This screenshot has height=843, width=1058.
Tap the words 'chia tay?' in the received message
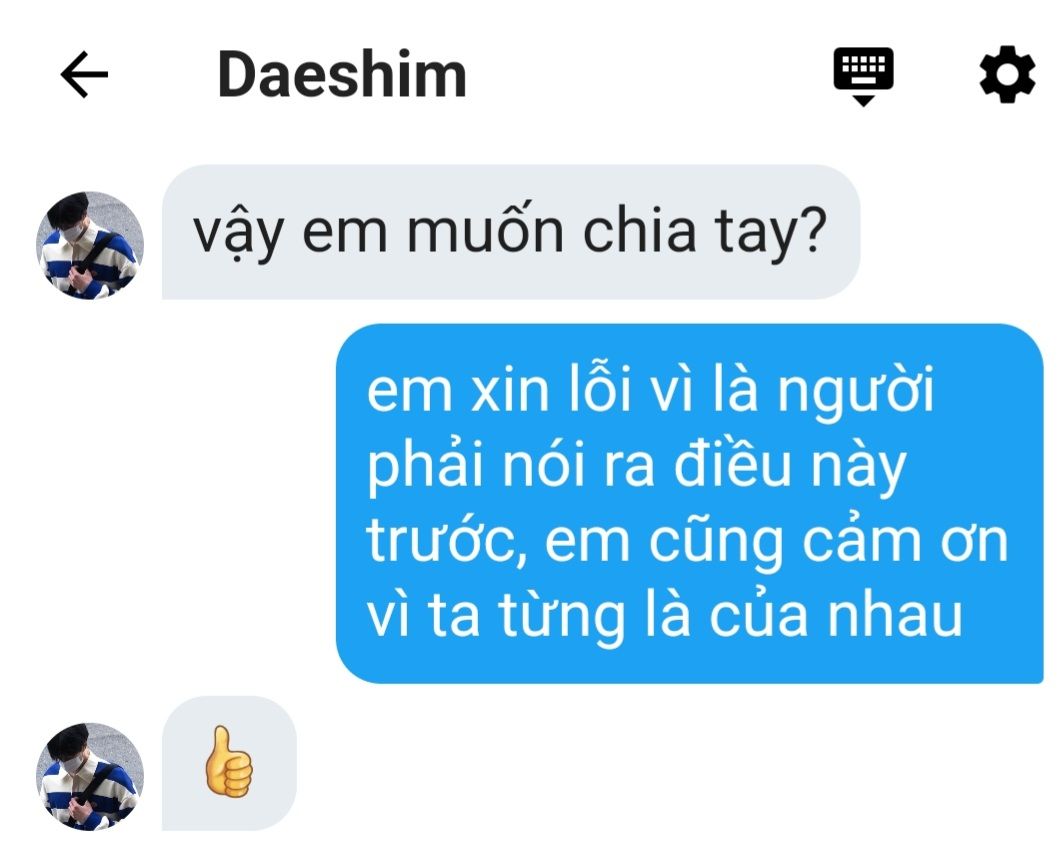704,232
